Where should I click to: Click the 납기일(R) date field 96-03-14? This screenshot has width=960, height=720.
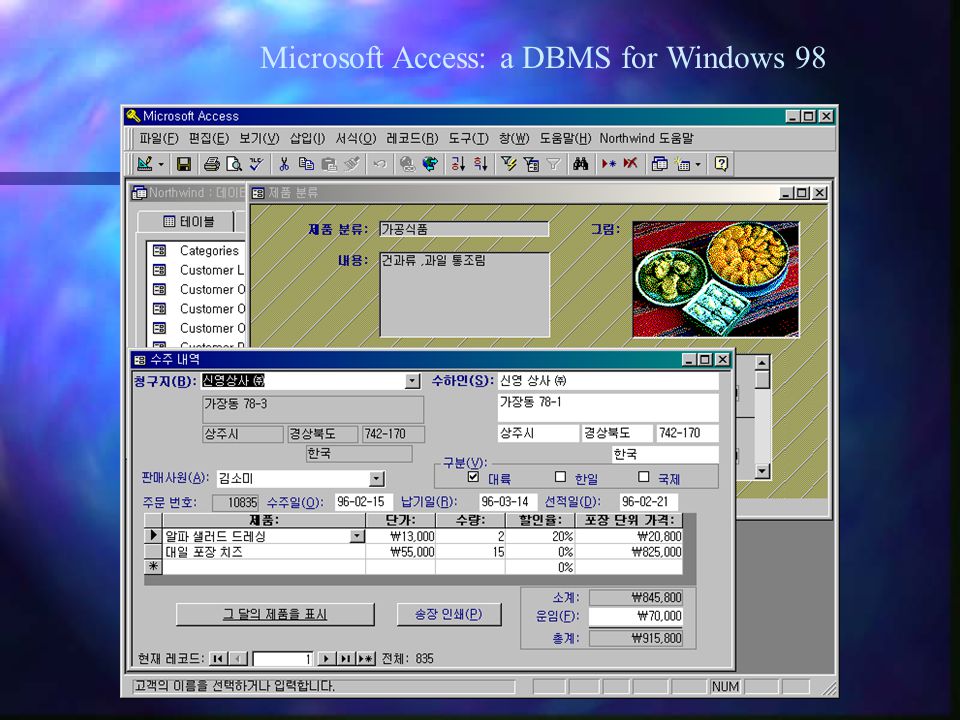pos(508,502)
